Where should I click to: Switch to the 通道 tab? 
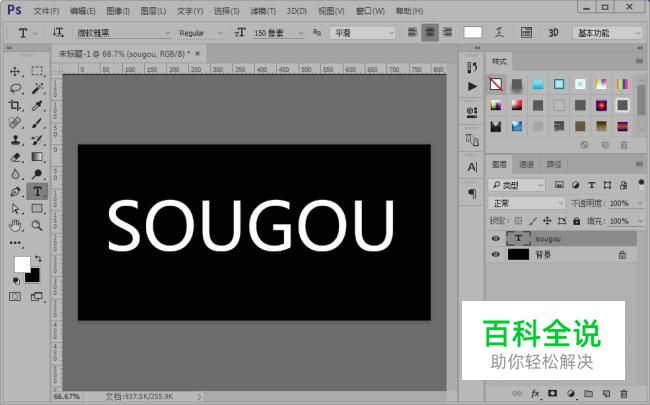(x=526, y=164)
